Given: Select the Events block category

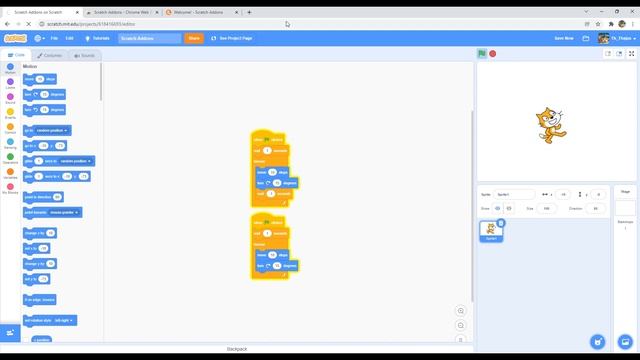Looking at the screenshot, I should [x=10, y=113].
